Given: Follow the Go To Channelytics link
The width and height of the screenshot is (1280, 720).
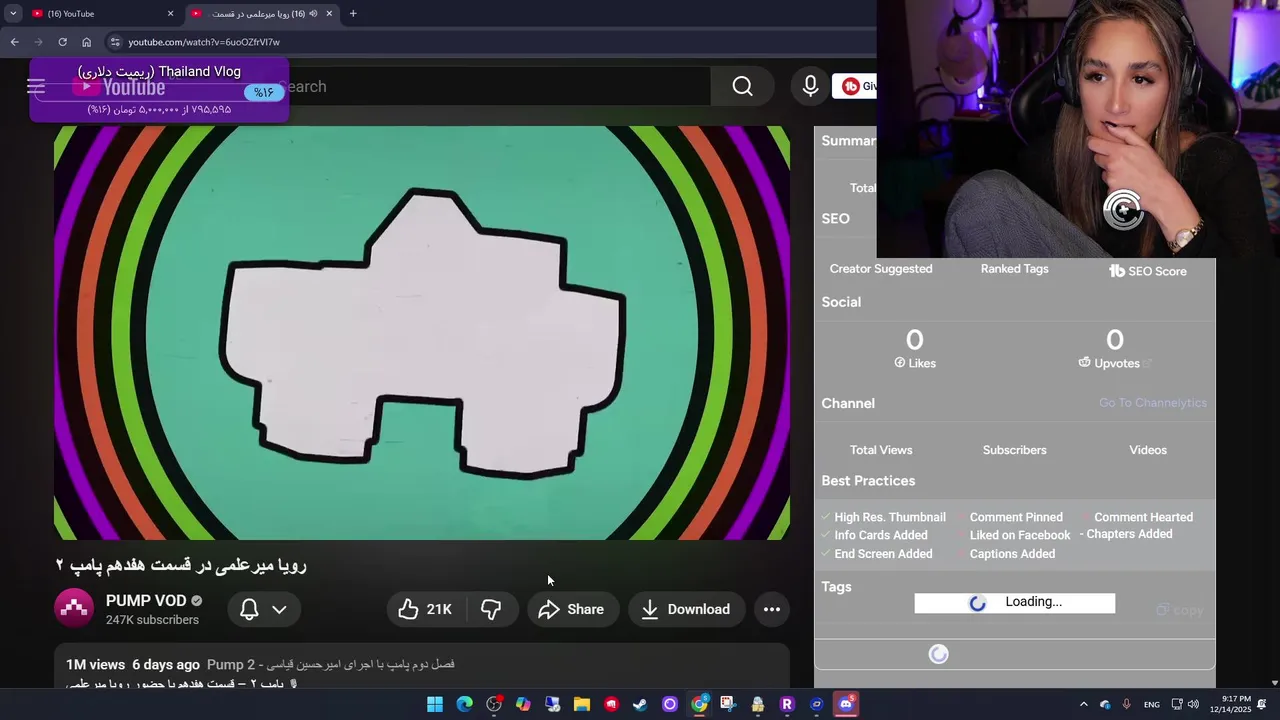Looking at the screenshot, I should tap(1152, 403).
